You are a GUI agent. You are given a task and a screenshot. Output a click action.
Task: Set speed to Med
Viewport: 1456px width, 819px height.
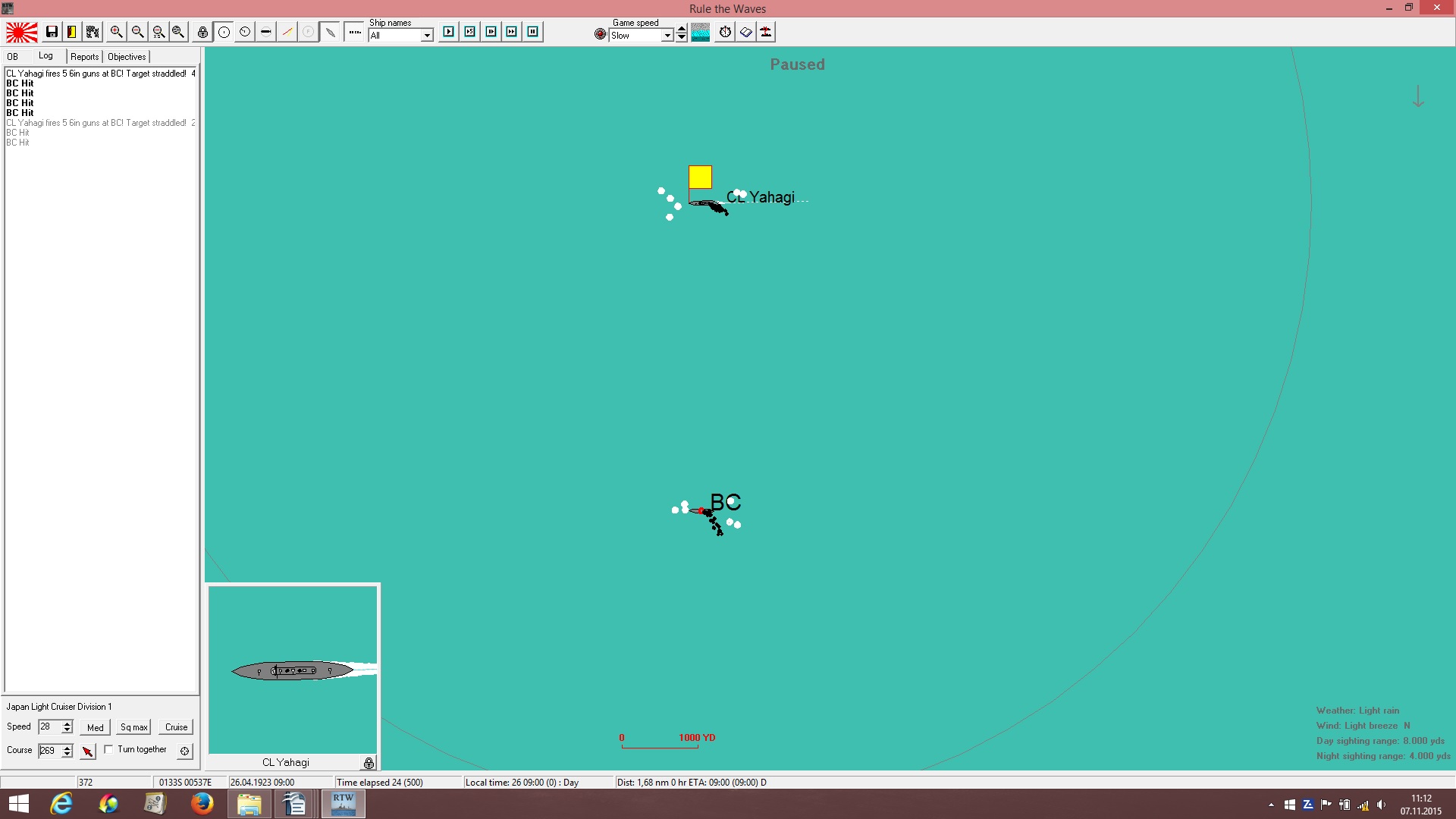[x=96, y=727]
